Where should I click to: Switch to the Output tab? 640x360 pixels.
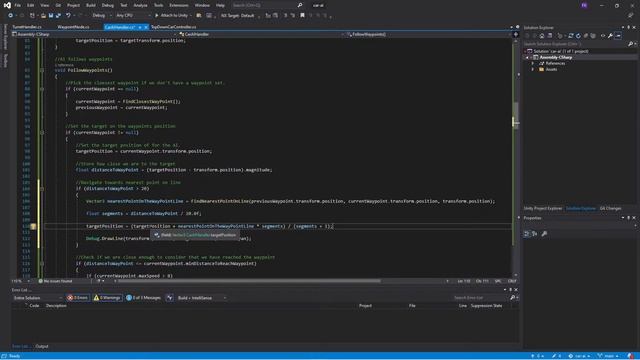click(x=42, y=347)
